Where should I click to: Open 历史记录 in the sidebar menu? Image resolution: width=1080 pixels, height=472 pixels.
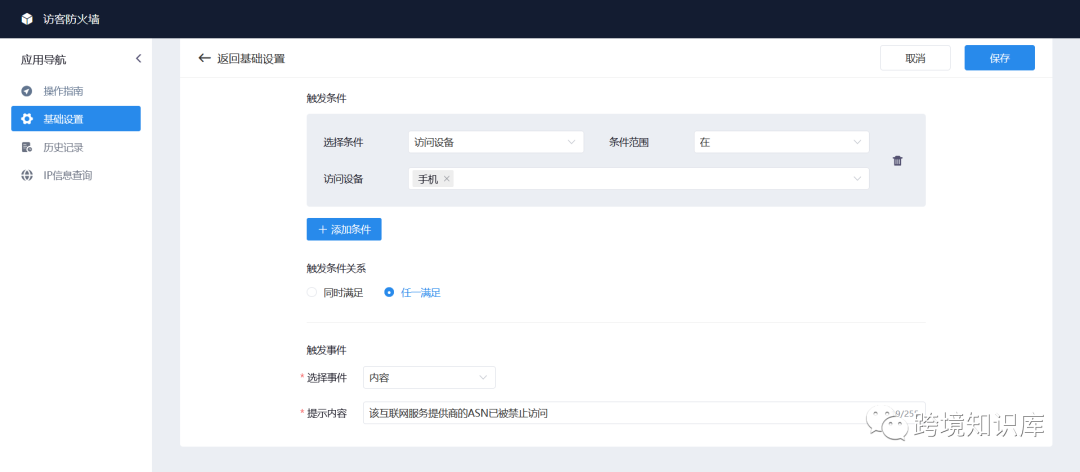pos(63,147)
